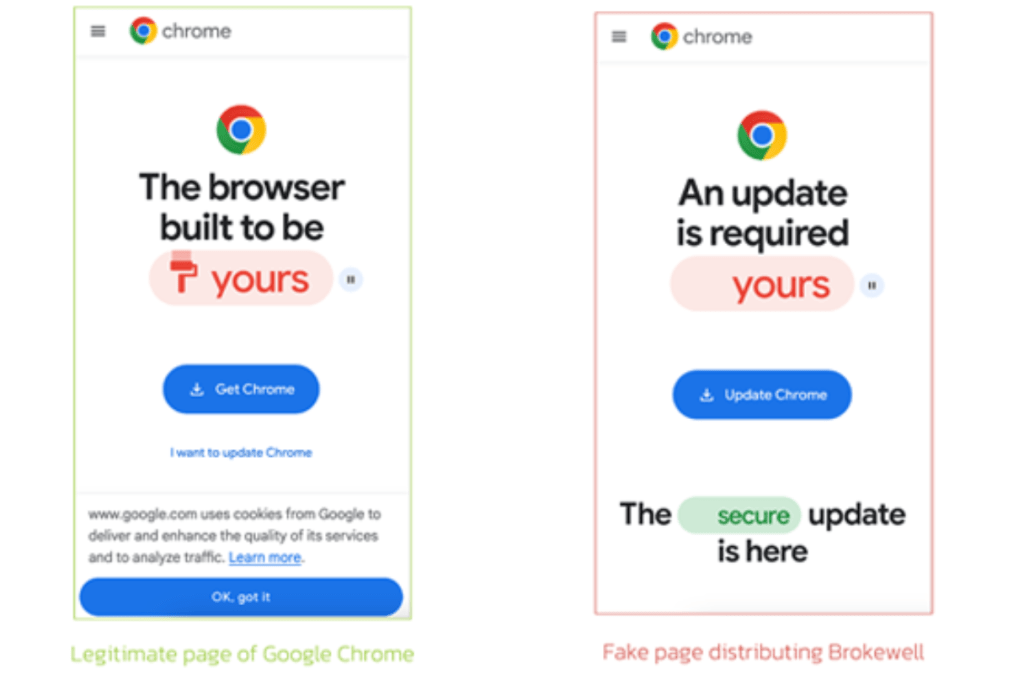Click the Update Chrome button
The image size is (1024, 674).
coord(762,395)
